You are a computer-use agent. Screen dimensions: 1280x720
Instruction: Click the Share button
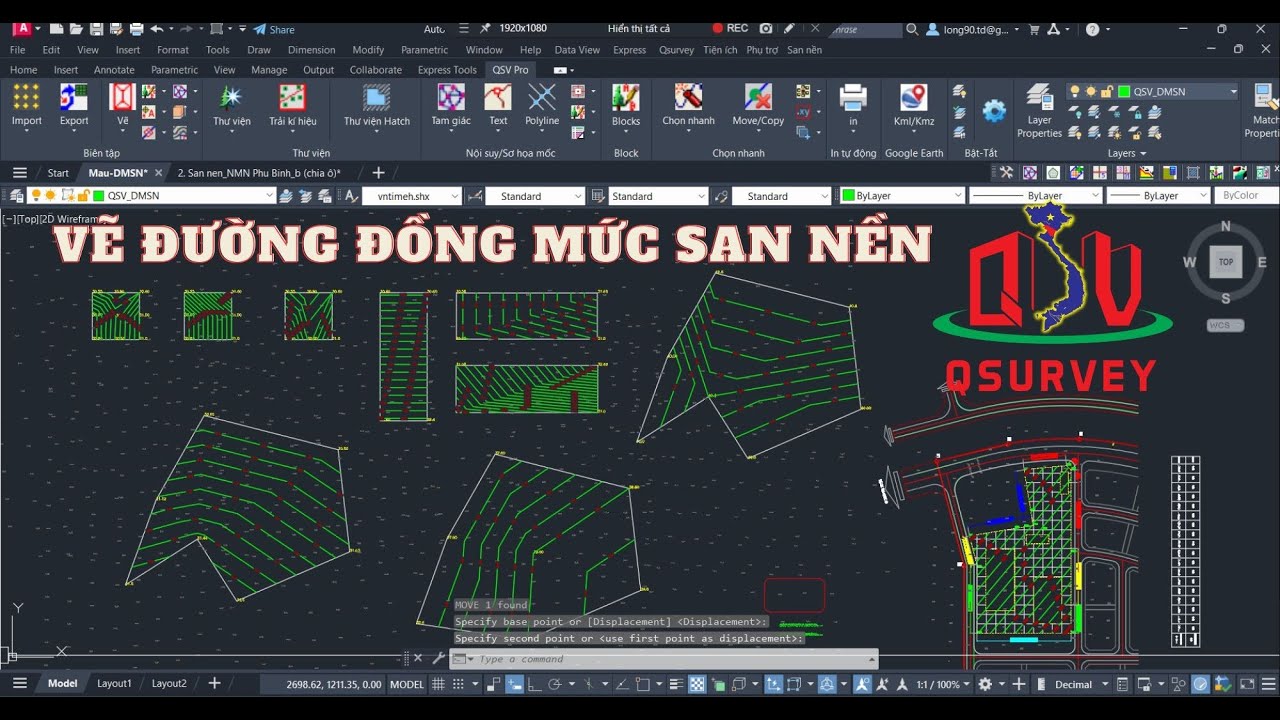274,29
